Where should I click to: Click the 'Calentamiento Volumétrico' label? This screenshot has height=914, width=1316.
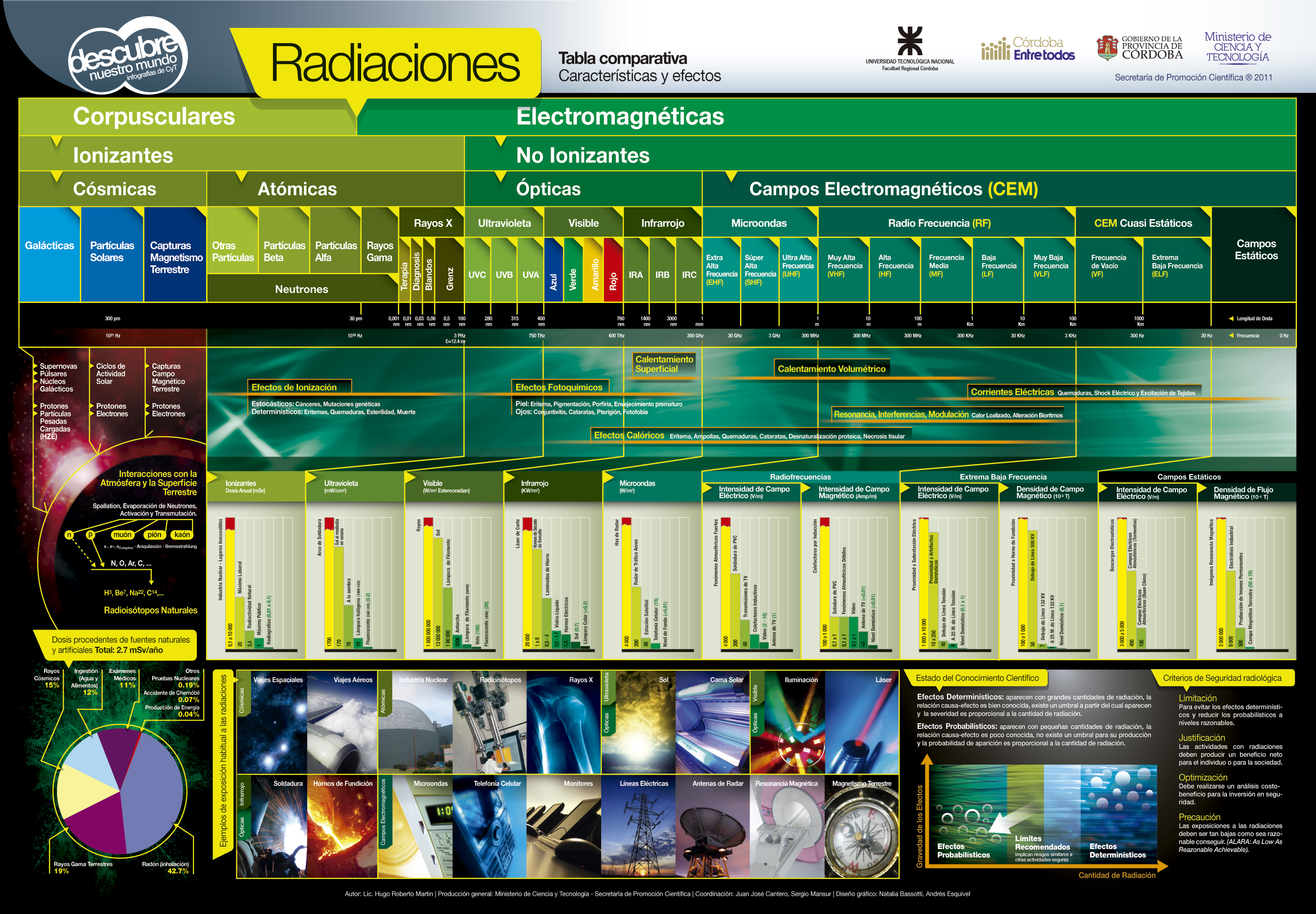[x=831, y=369]
